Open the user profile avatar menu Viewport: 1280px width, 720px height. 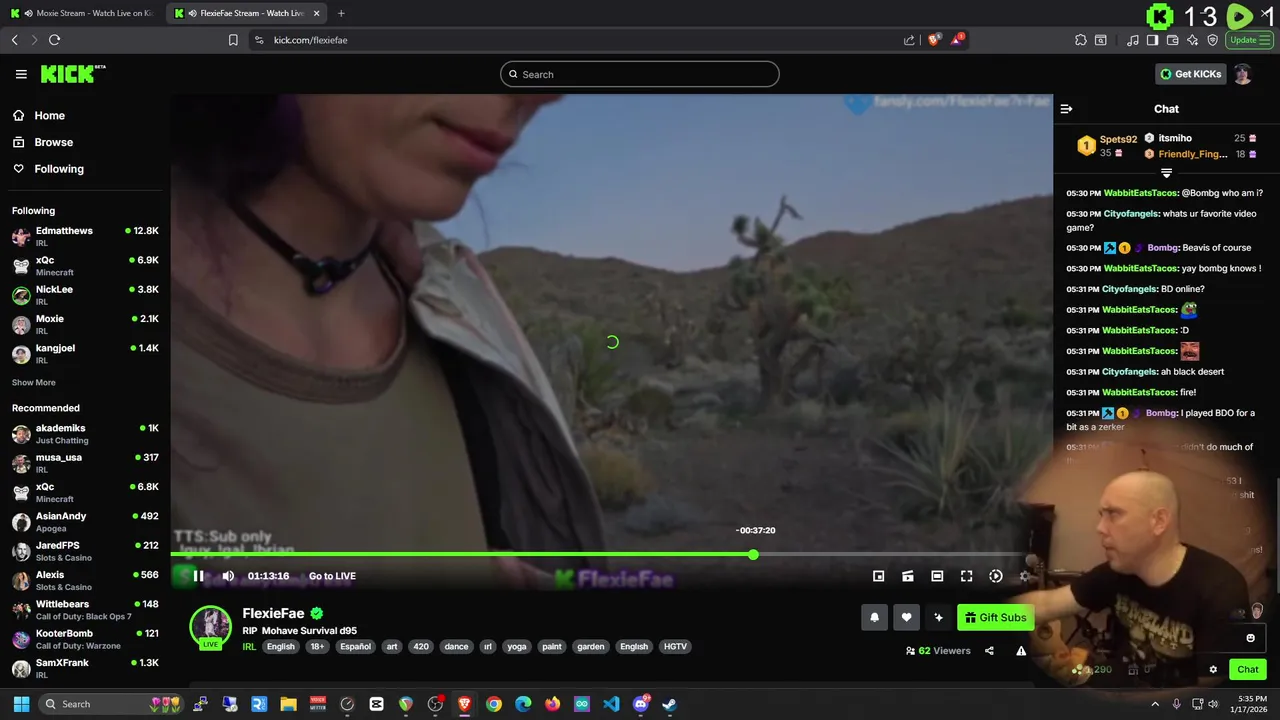click(x=1242, y=74)
